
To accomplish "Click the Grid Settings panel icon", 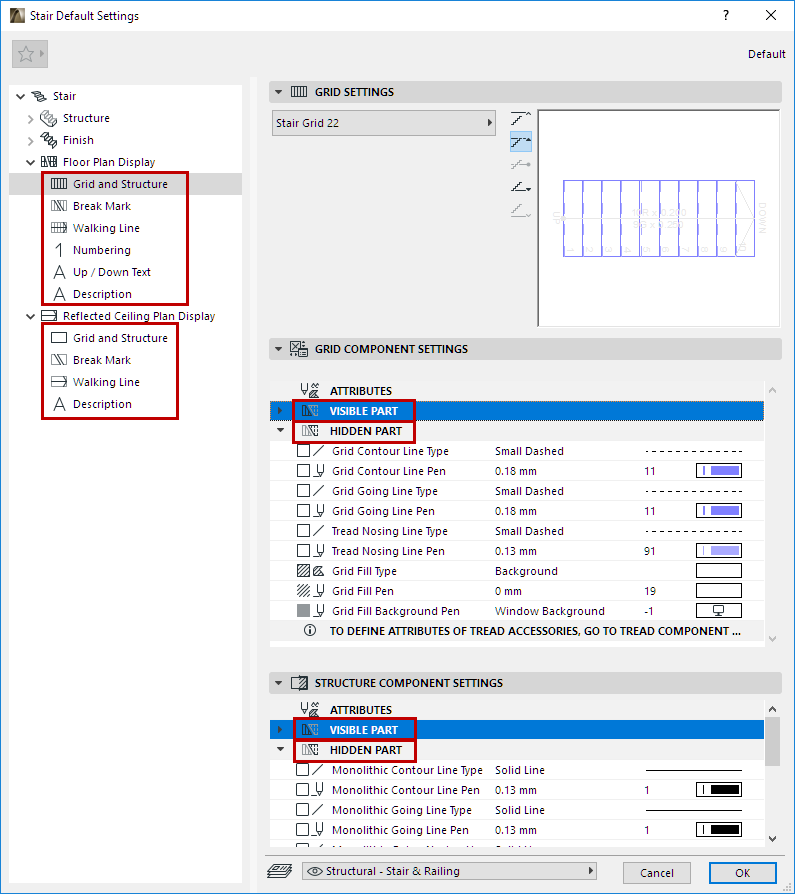I will pyautogui.click(x=299, y=92).
